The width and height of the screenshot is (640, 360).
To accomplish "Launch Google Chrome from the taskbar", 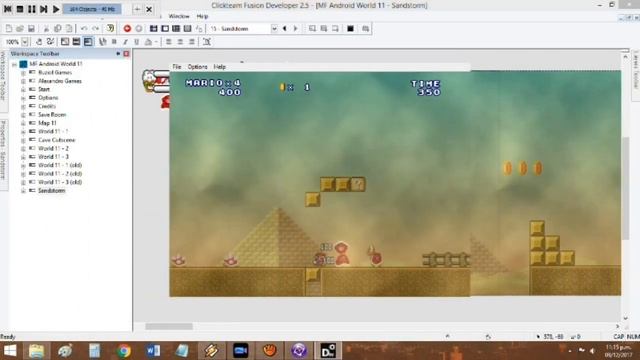I will [x=124, y=351].
